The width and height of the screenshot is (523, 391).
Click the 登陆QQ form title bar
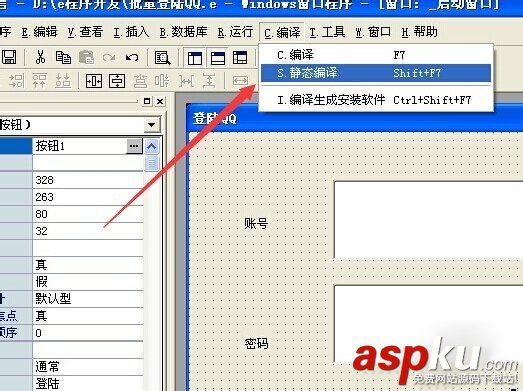point(355,119)
